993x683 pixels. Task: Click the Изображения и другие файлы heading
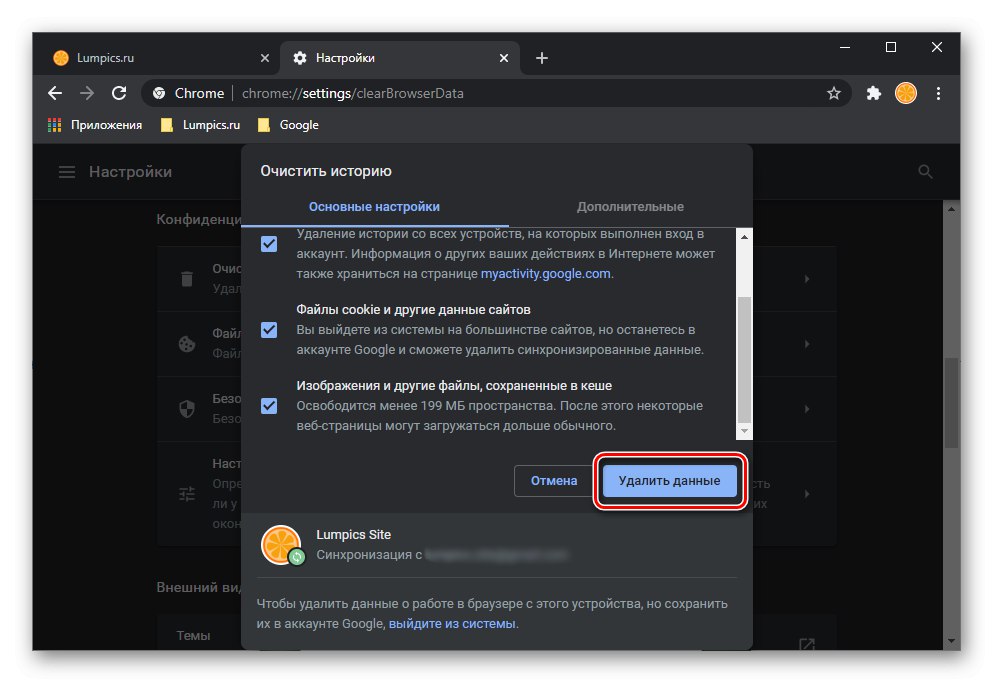pyautogui.click(x=454, y=386)
